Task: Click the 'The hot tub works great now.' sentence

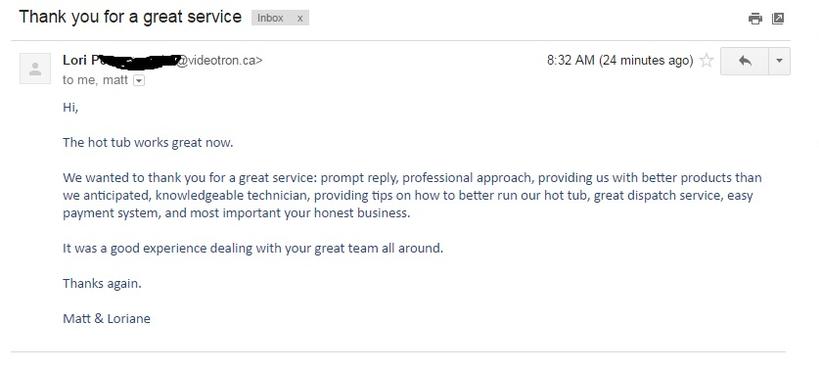Action: coord(148,143)
